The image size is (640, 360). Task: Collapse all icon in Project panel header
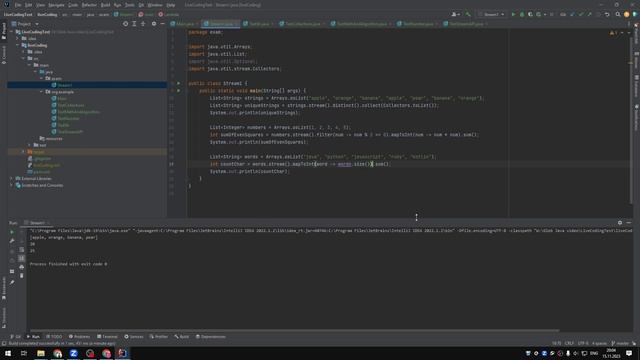pos(143,24)
